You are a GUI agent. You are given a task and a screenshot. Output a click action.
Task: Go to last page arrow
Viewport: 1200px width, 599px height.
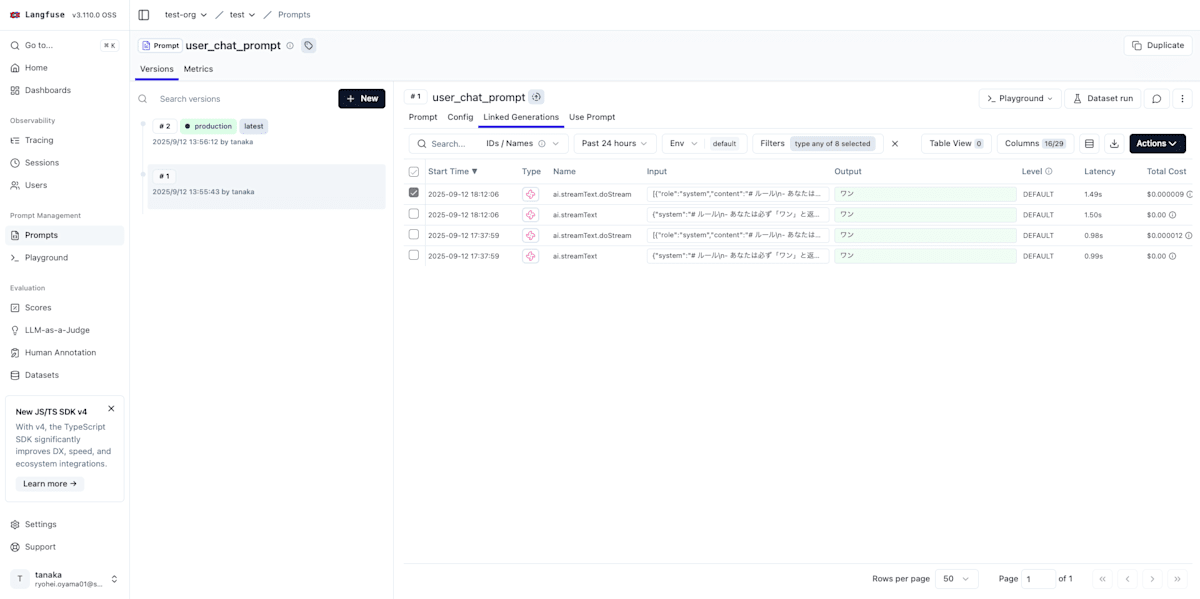1178,578
